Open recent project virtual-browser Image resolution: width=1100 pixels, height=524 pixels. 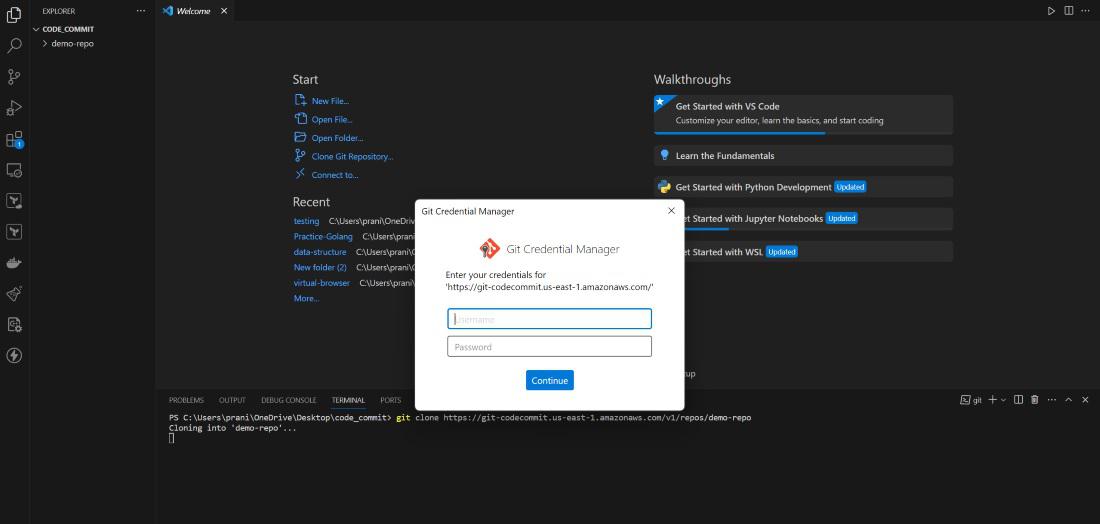point(322,283)
